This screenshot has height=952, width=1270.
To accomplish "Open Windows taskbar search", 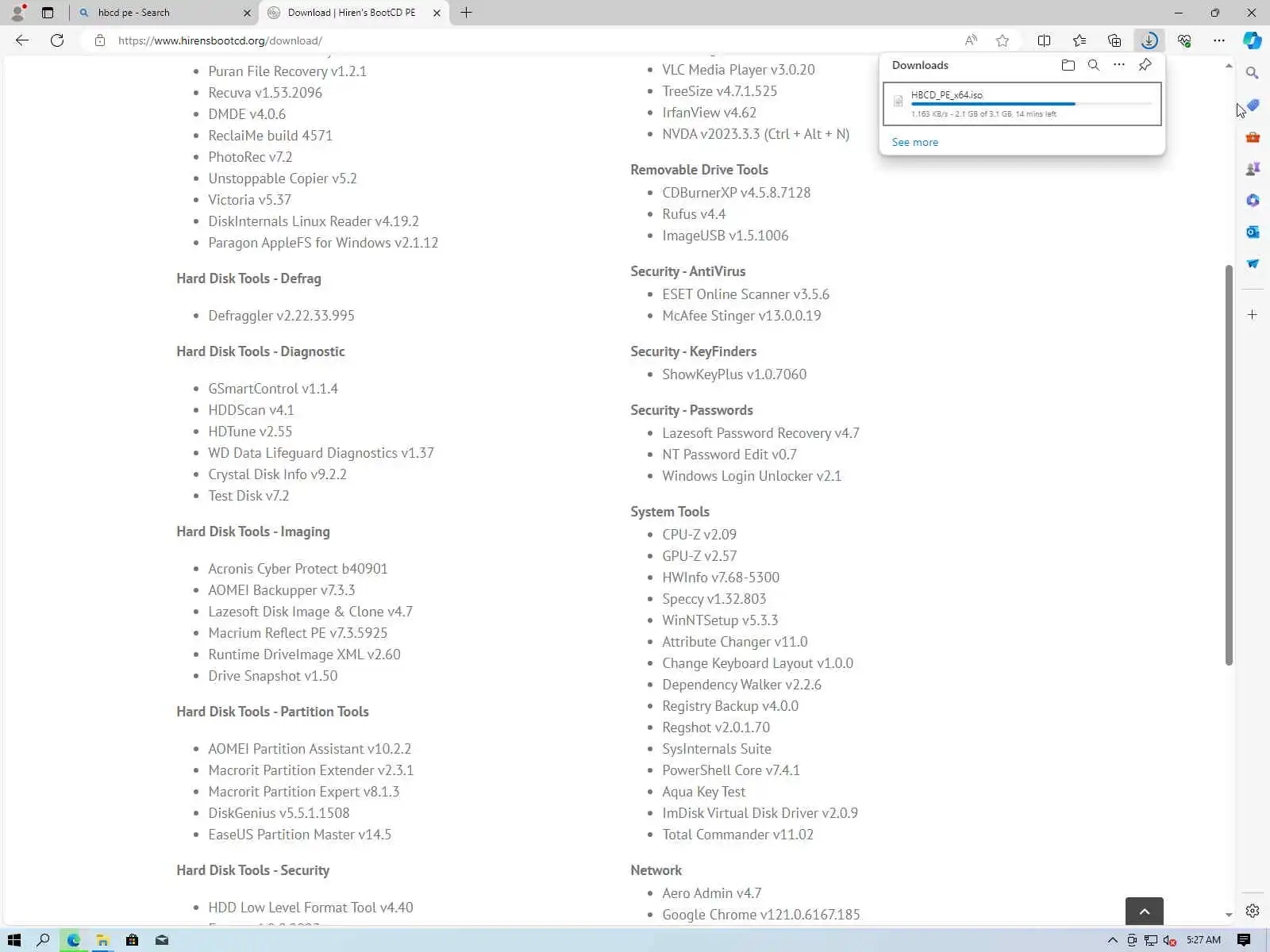I will (44, 940).
